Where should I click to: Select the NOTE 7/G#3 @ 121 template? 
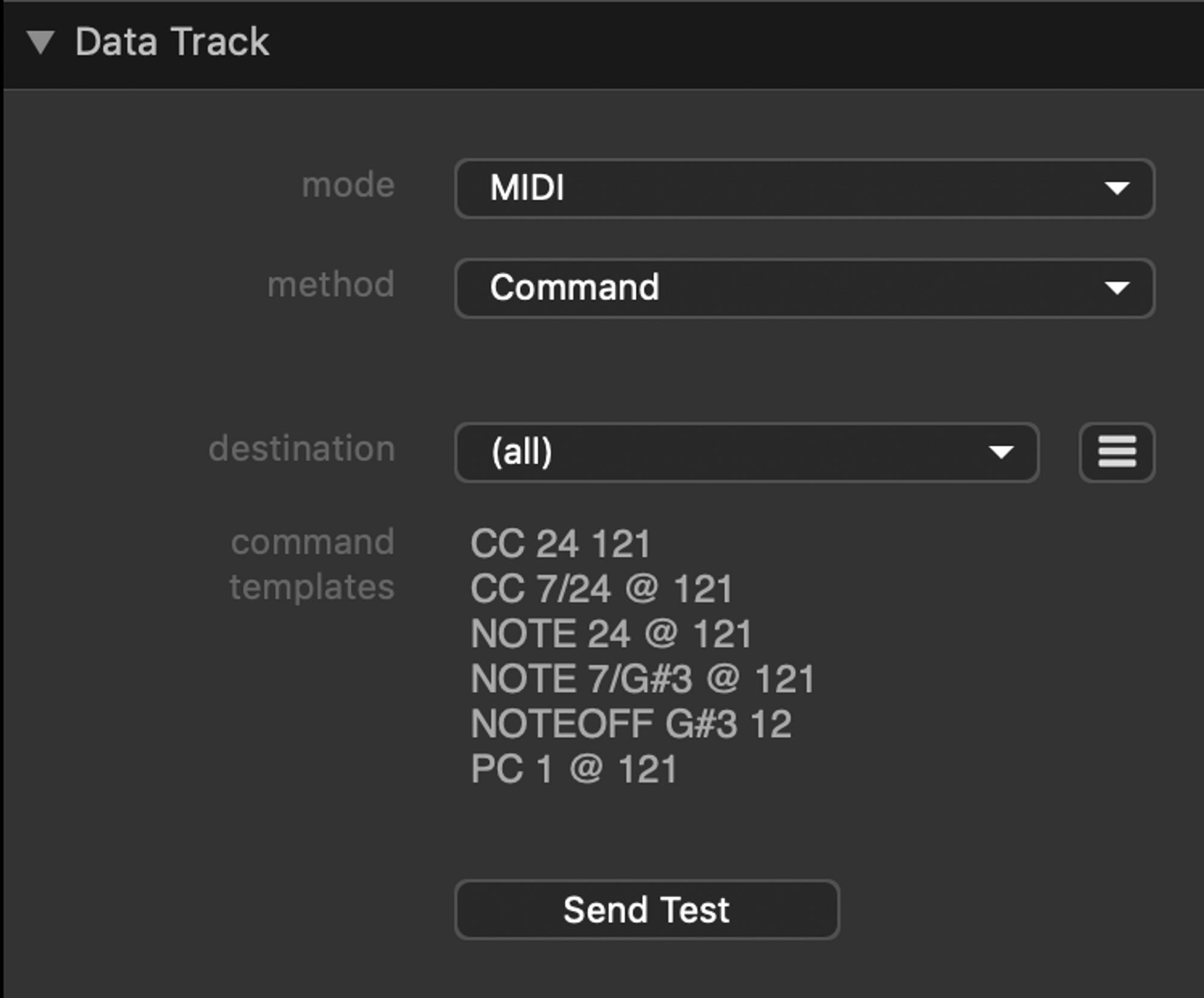pos(642,679)
